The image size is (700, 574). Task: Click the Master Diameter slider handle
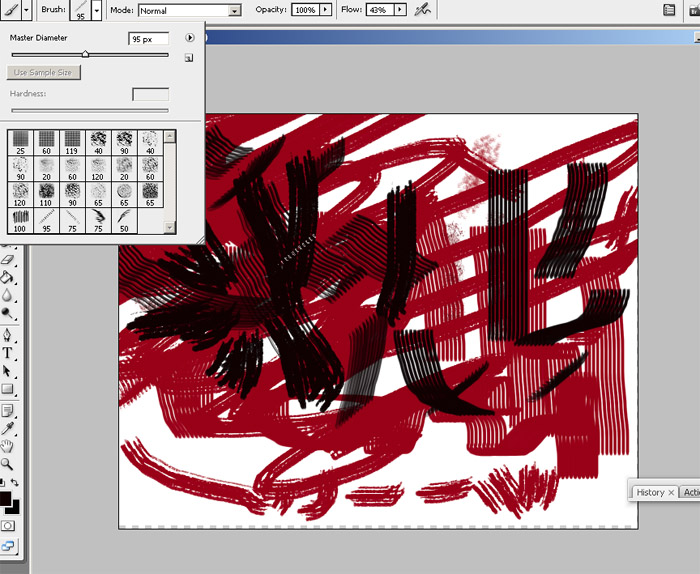[85, 54]
